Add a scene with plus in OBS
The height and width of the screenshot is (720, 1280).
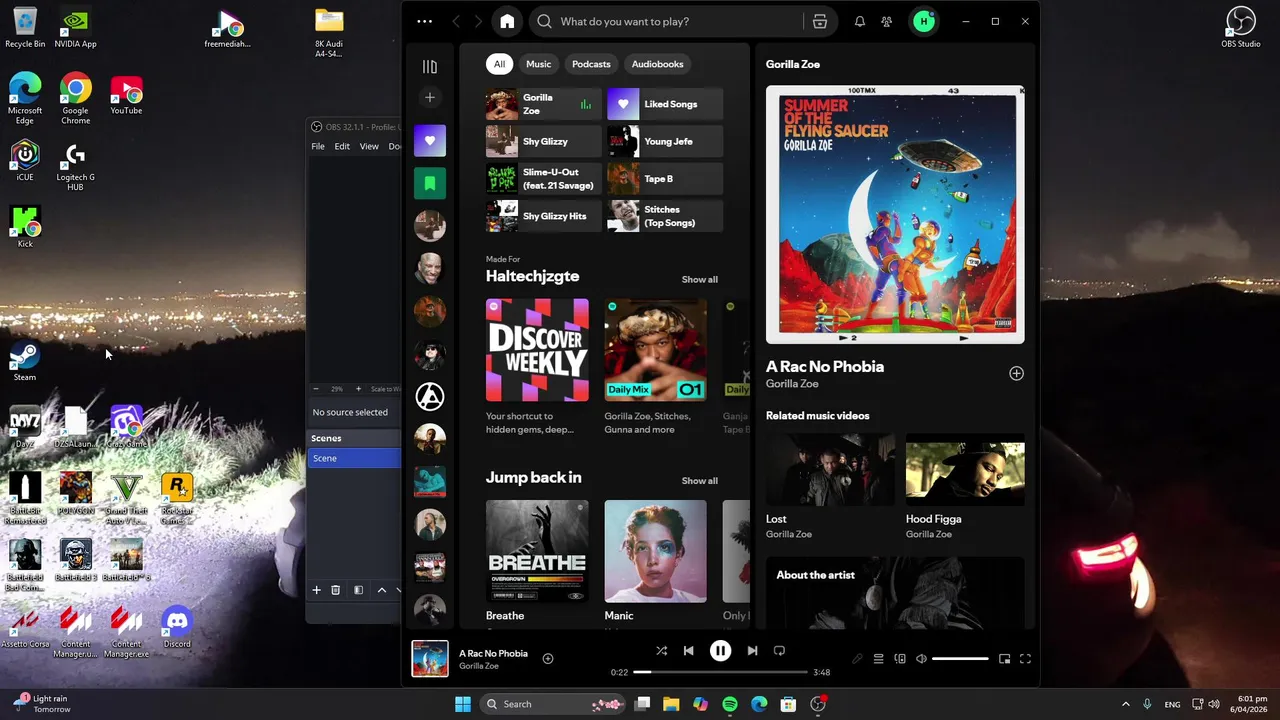[x=316, y=590]
